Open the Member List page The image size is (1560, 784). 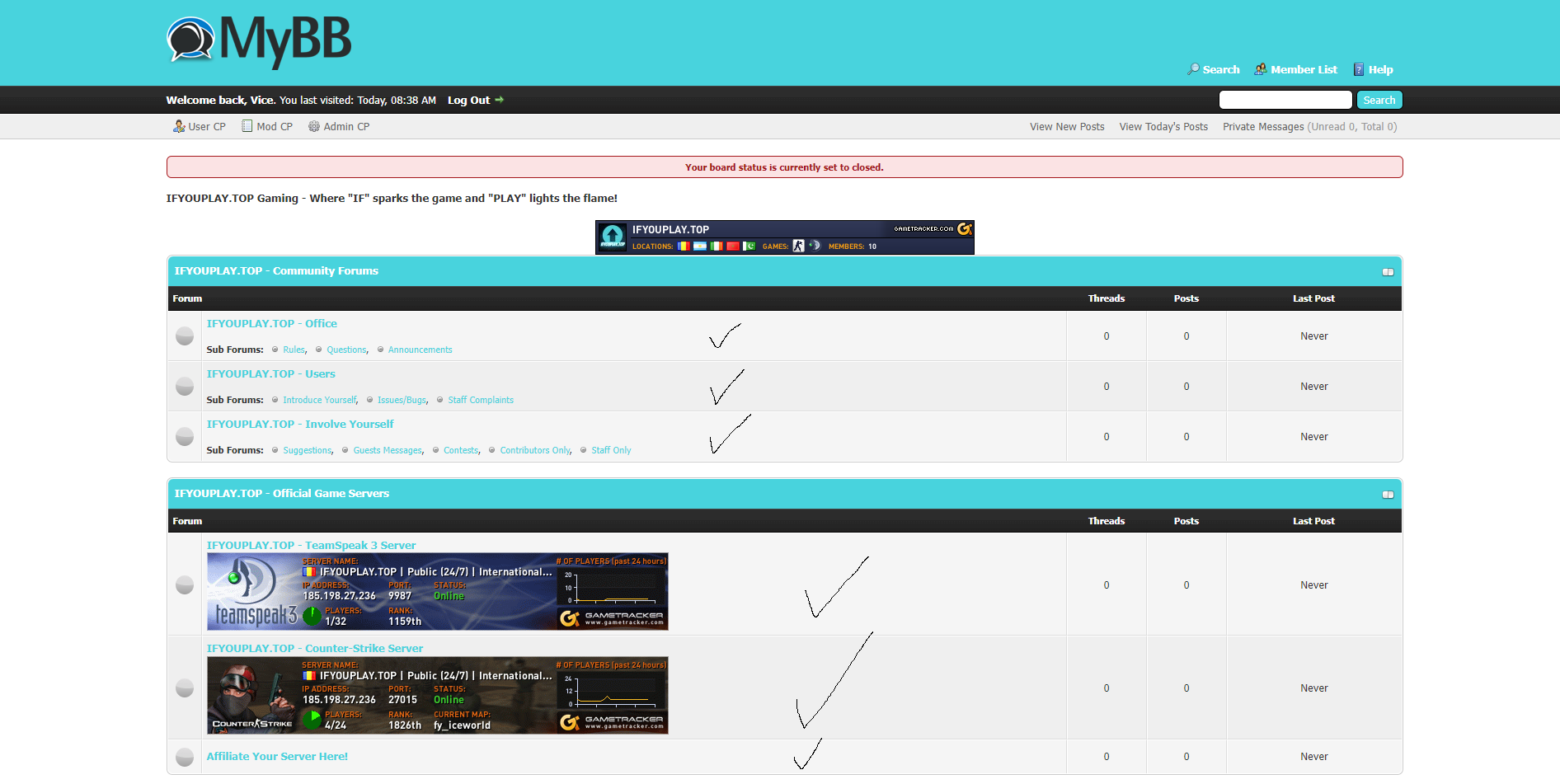click(x=1304, y=70)
